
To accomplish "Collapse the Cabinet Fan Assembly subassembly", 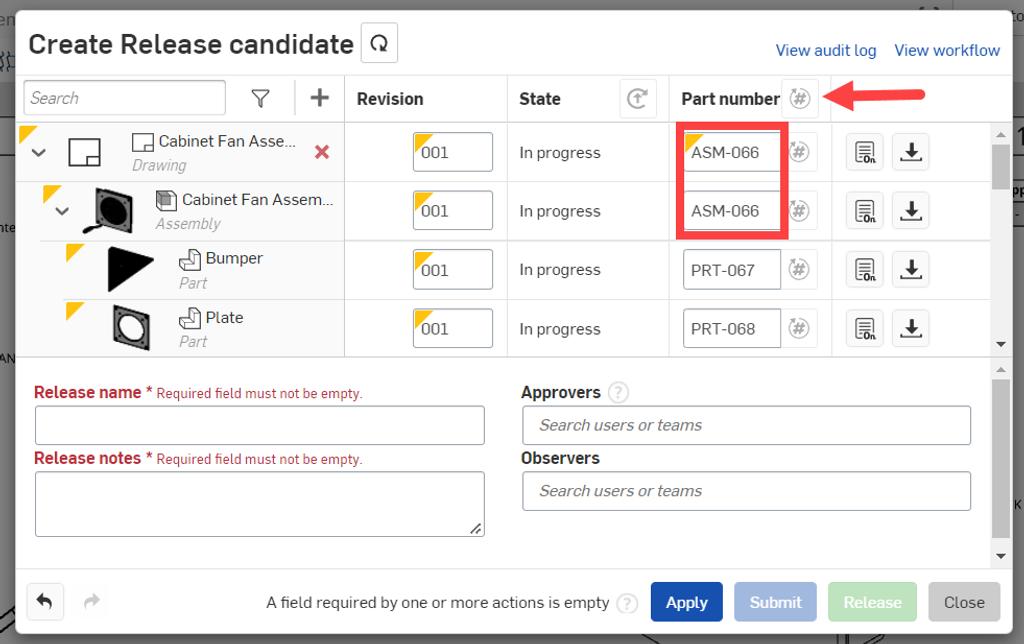I will pos(62,211).
